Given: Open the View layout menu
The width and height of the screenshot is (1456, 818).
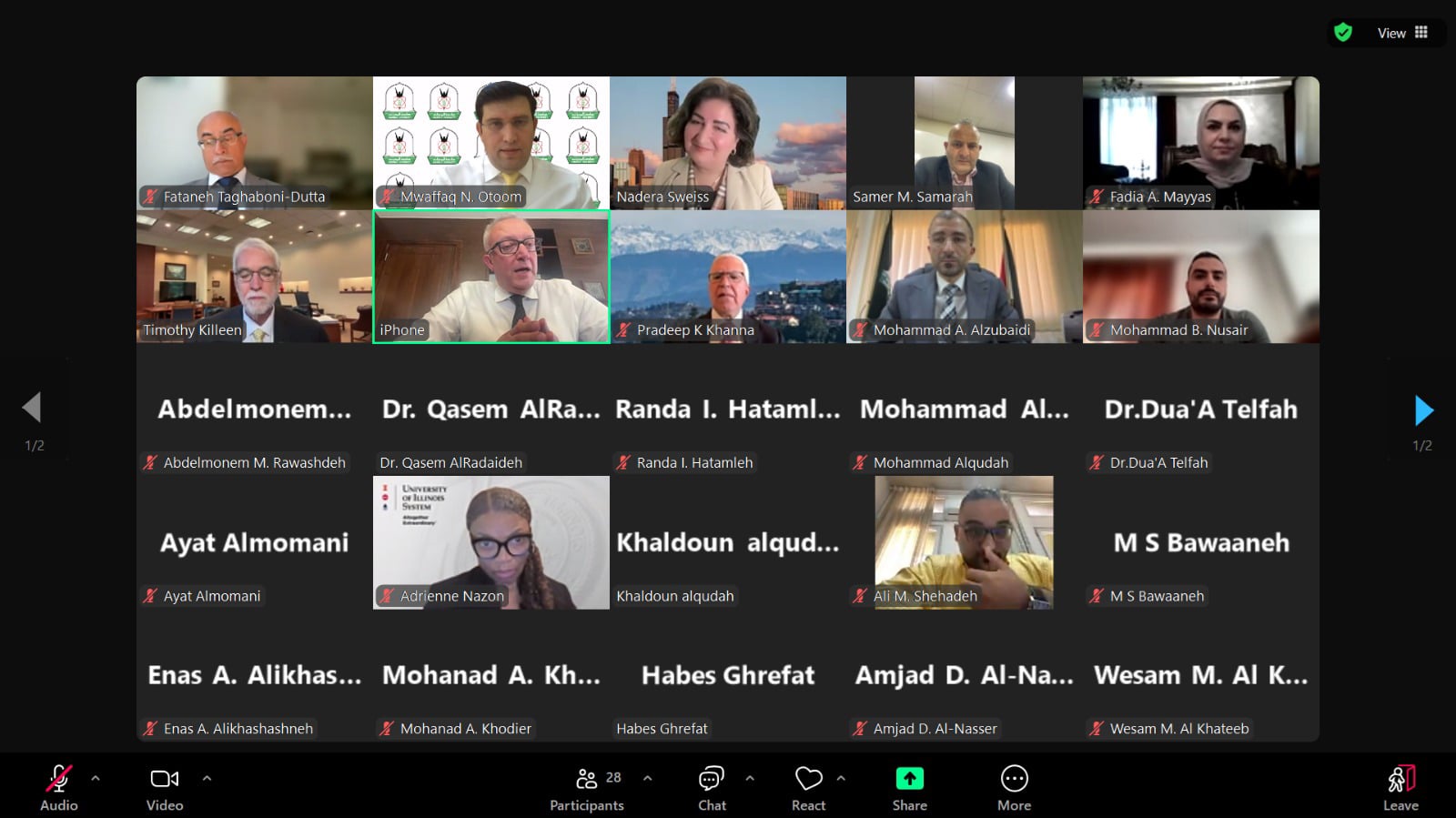Looking at the screenshot, I should pyautogui.click(x=1402, y=33).
